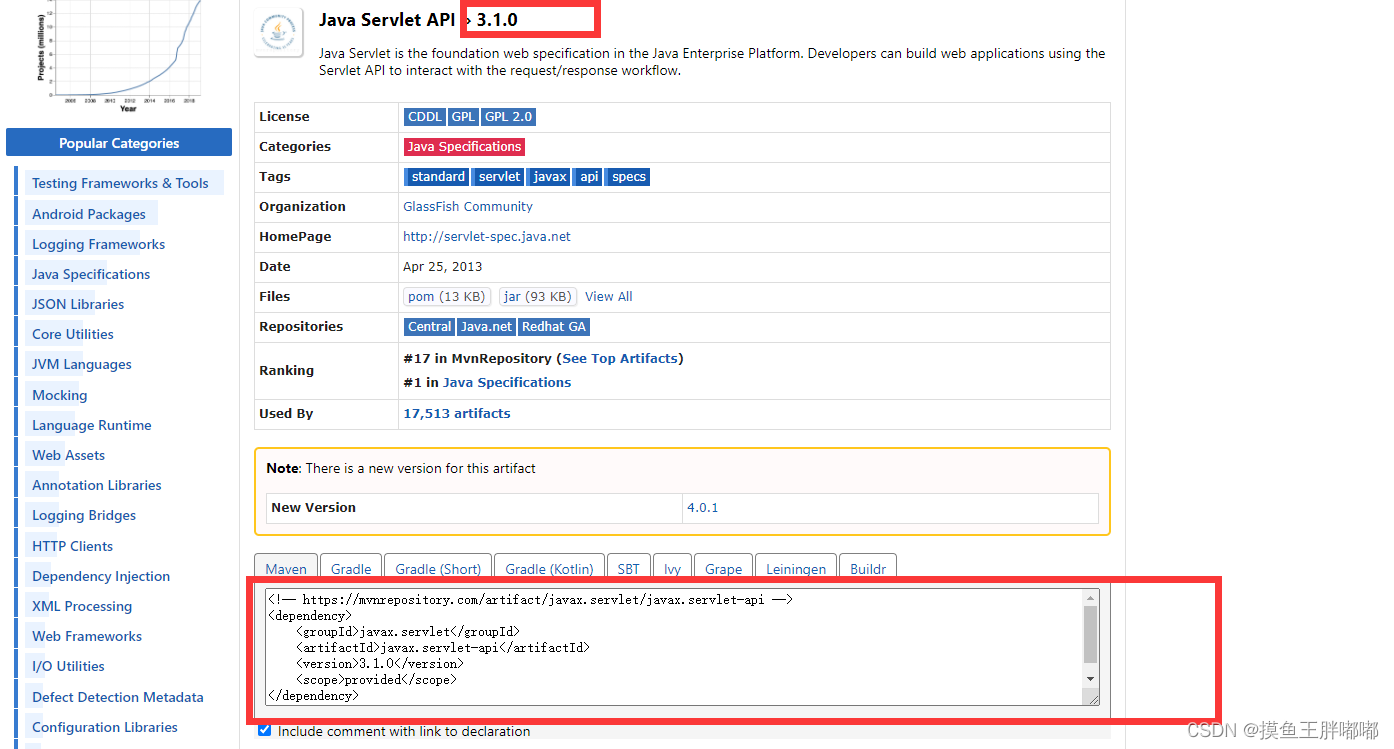Open the Redhat GA repository badge
Image resolution: width=1394 pixels, height=749 pixels.
554,327
